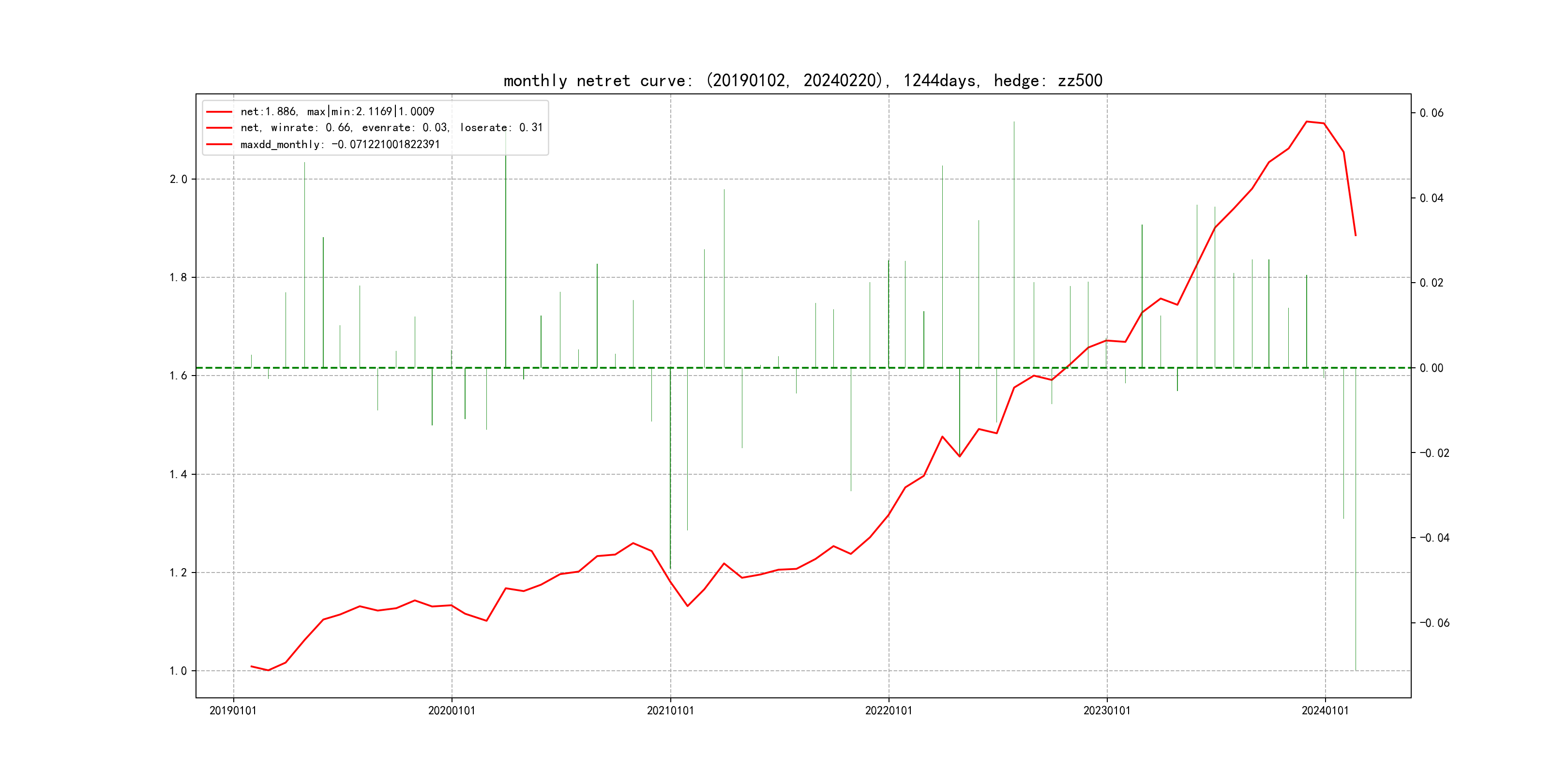Click the final endpoint of the red curve
The width and height of the screenshot is (1568, 784).
[x=1356, y=235]
